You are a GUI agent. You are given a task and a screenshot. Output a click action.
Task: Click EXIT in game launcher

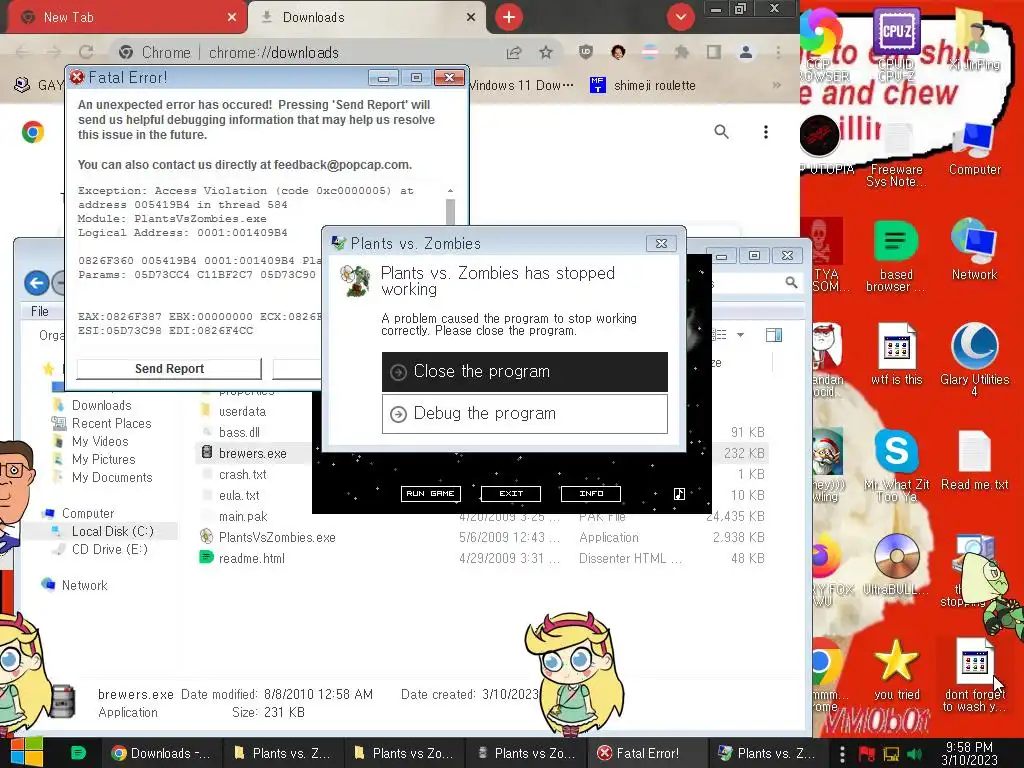[x=511, y=494]
